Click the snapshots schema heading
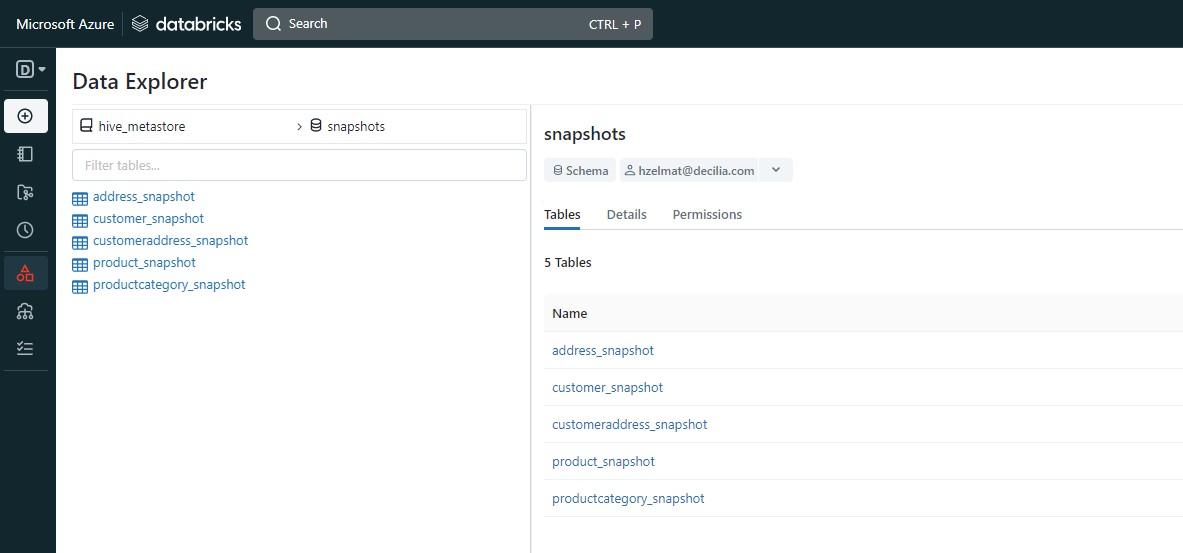This screenshot has width=1183, height=553. tap(585, 134)
